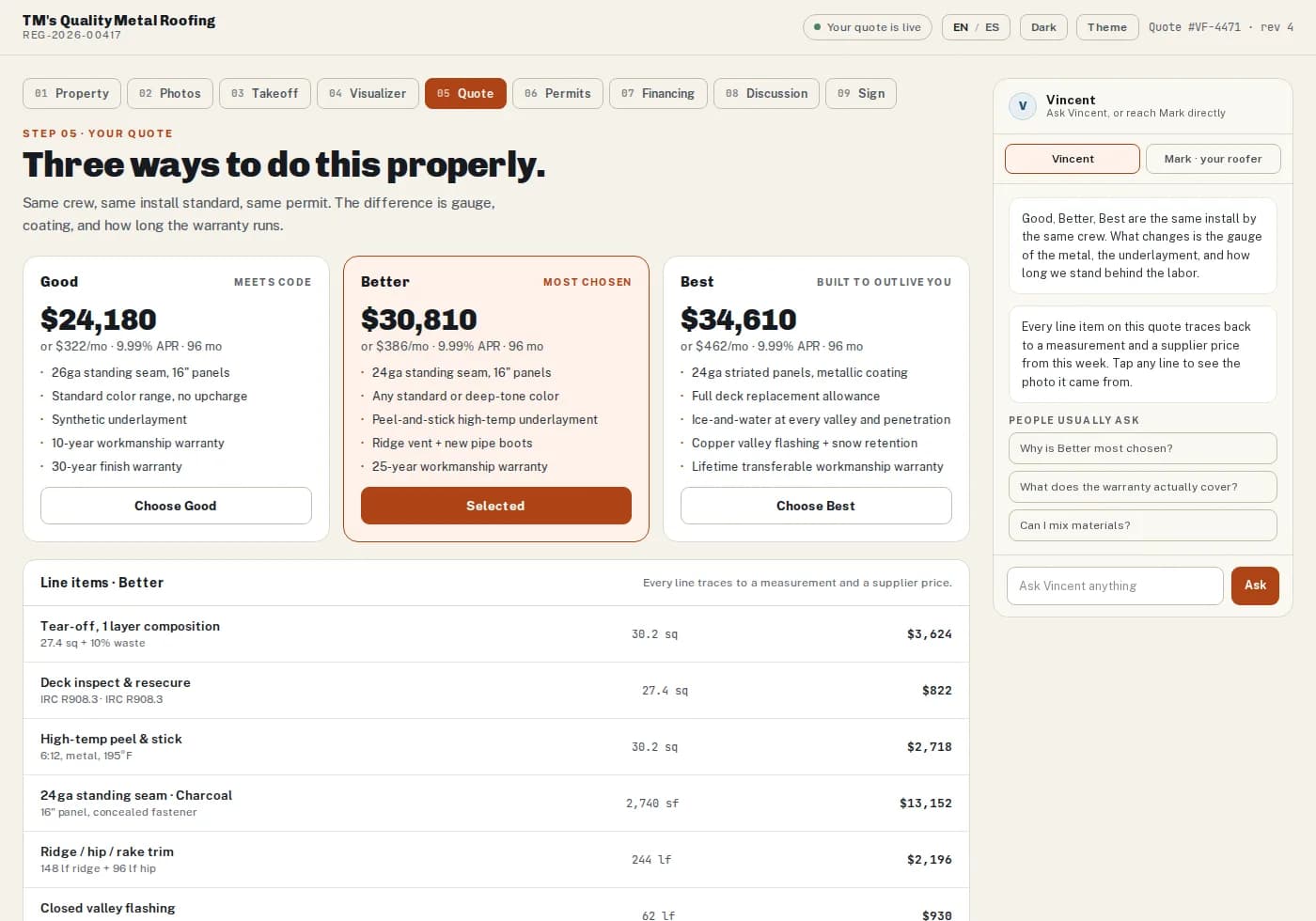This screenshot has height=921, width=1316.
Task: Click the $24,180 price on the Good card
Action: 99,320
